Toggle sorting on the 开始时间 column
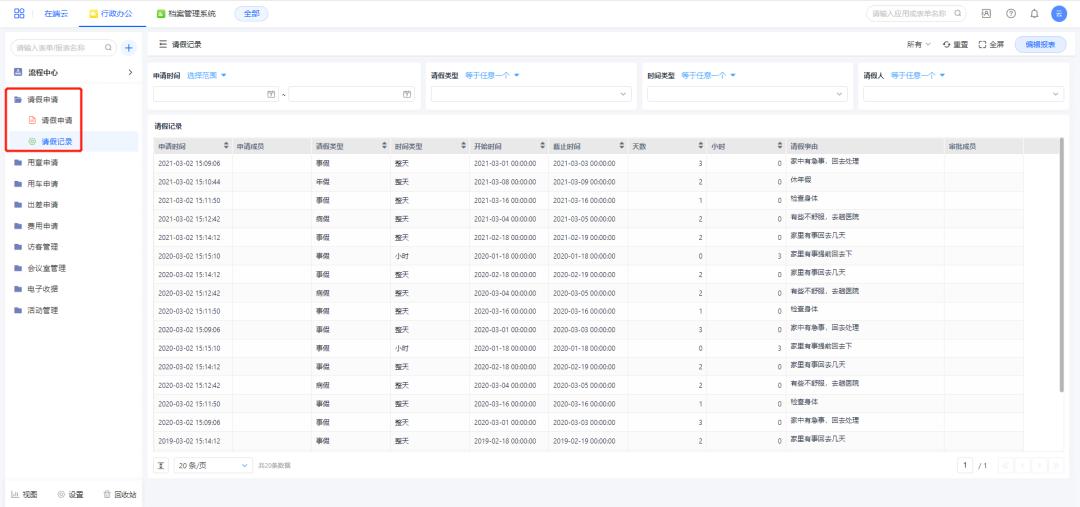The image size is (1080, 507). pos(542,146)
